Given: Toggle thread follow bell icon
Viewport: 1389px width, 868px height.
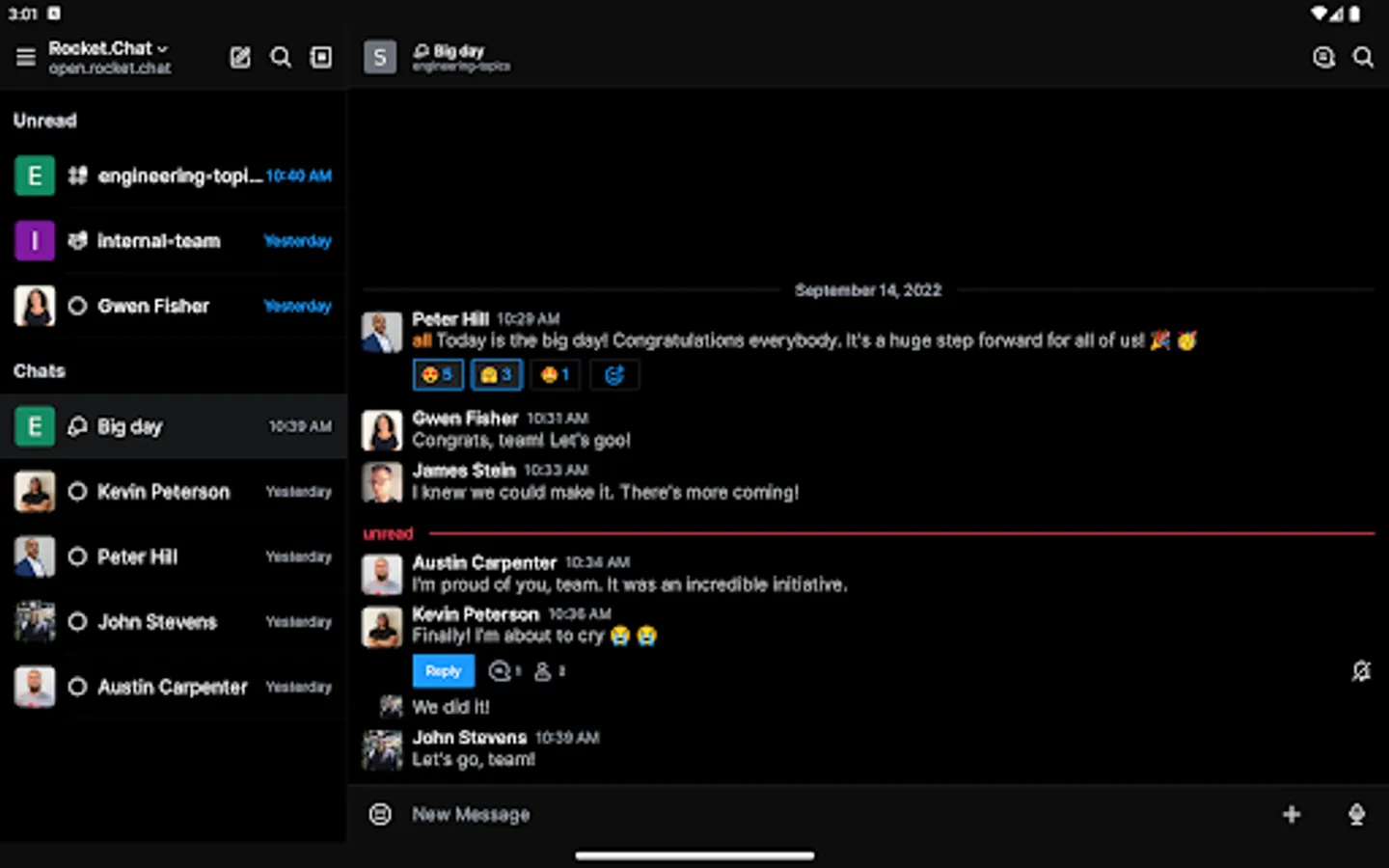Looking at the screenshot, I should 1361,671.
